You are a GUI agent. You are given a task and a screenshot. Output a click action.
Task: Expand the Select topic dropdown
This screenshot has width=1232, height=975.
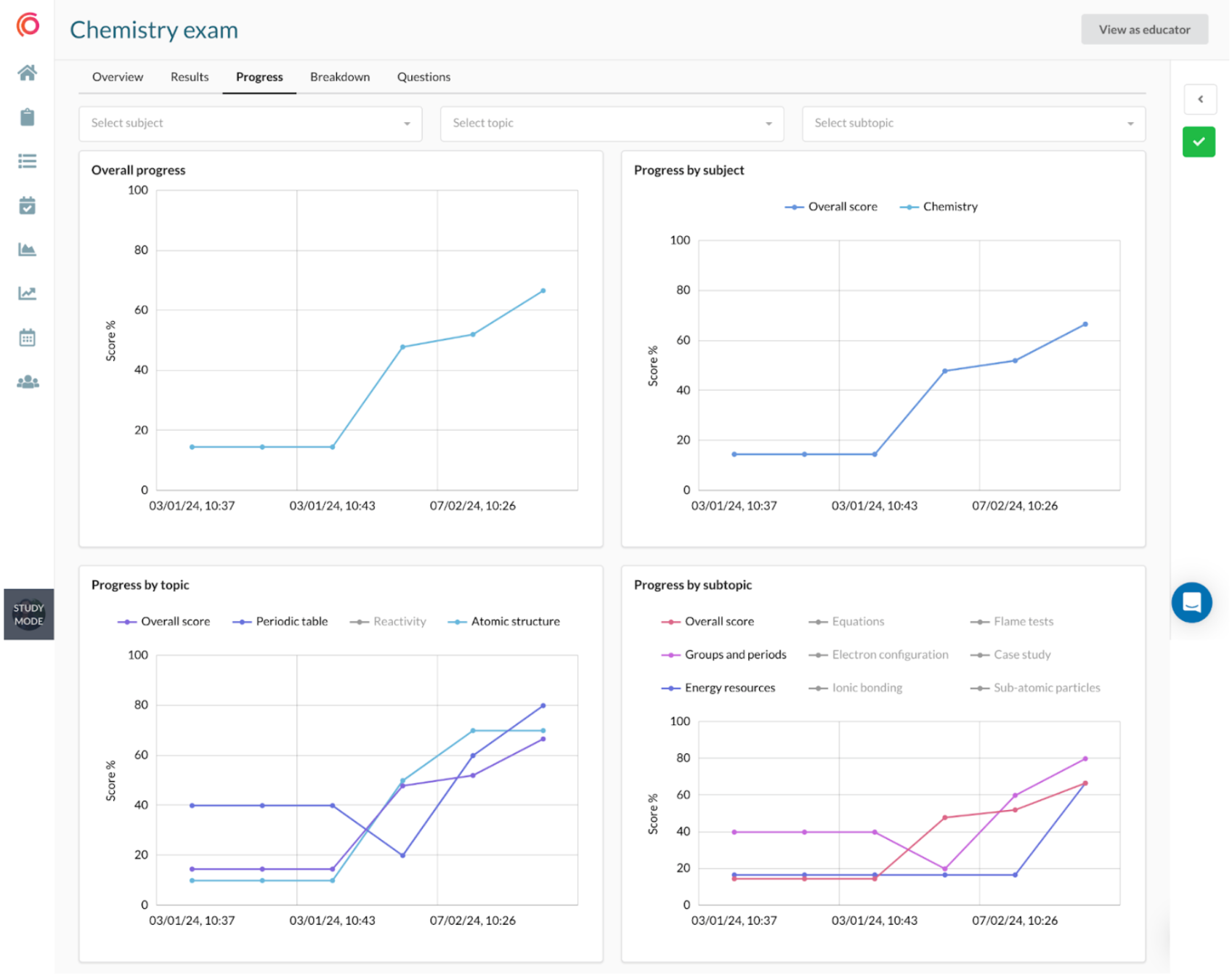[x=611, y=124]
